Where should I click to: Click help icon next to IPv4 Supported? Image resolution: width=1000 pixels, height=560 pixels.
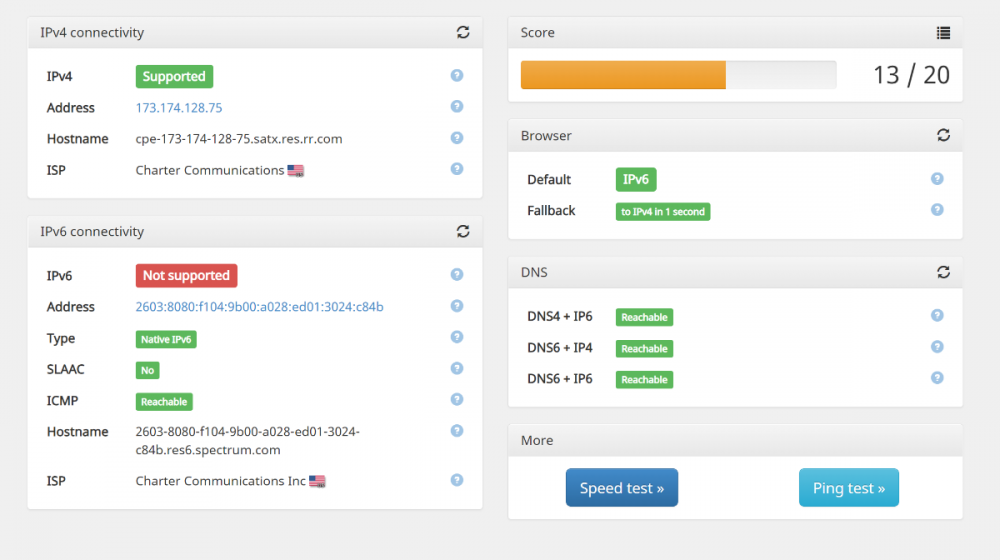pos(457,75)
